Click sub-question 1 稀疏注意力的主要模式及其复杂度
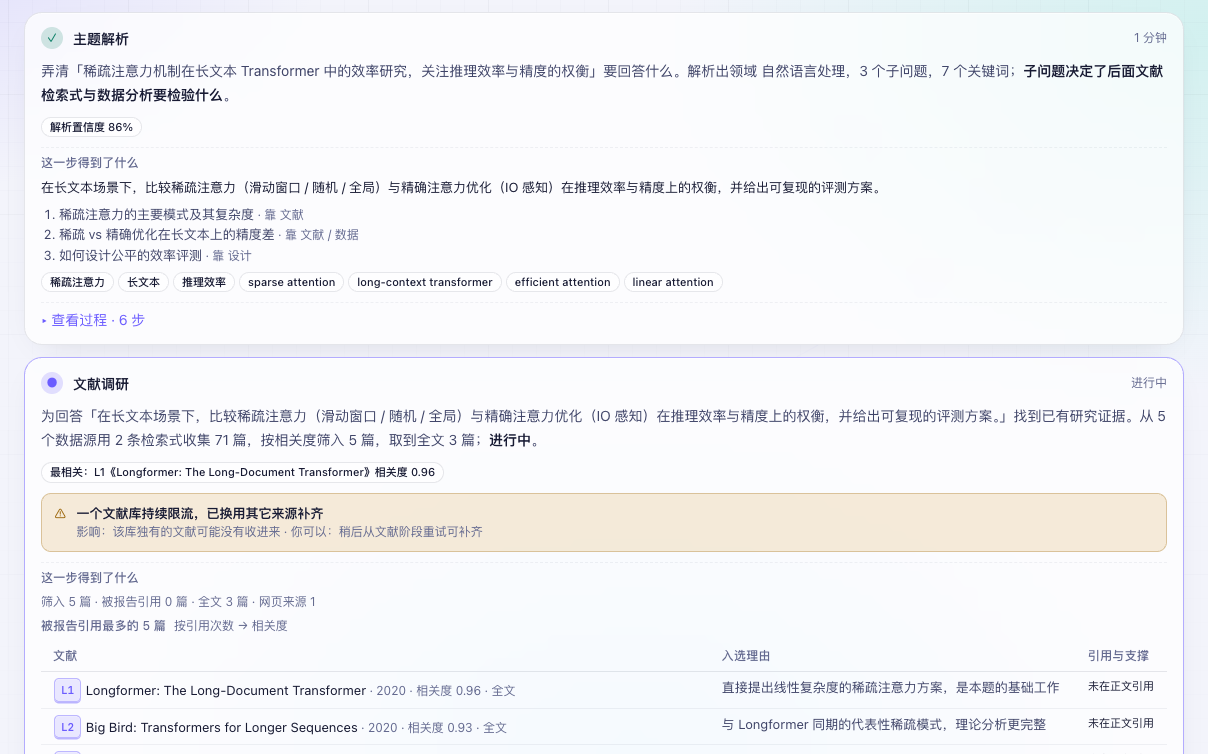The width and height of the screenshot is (1208, 754). (x=157, y=214)
